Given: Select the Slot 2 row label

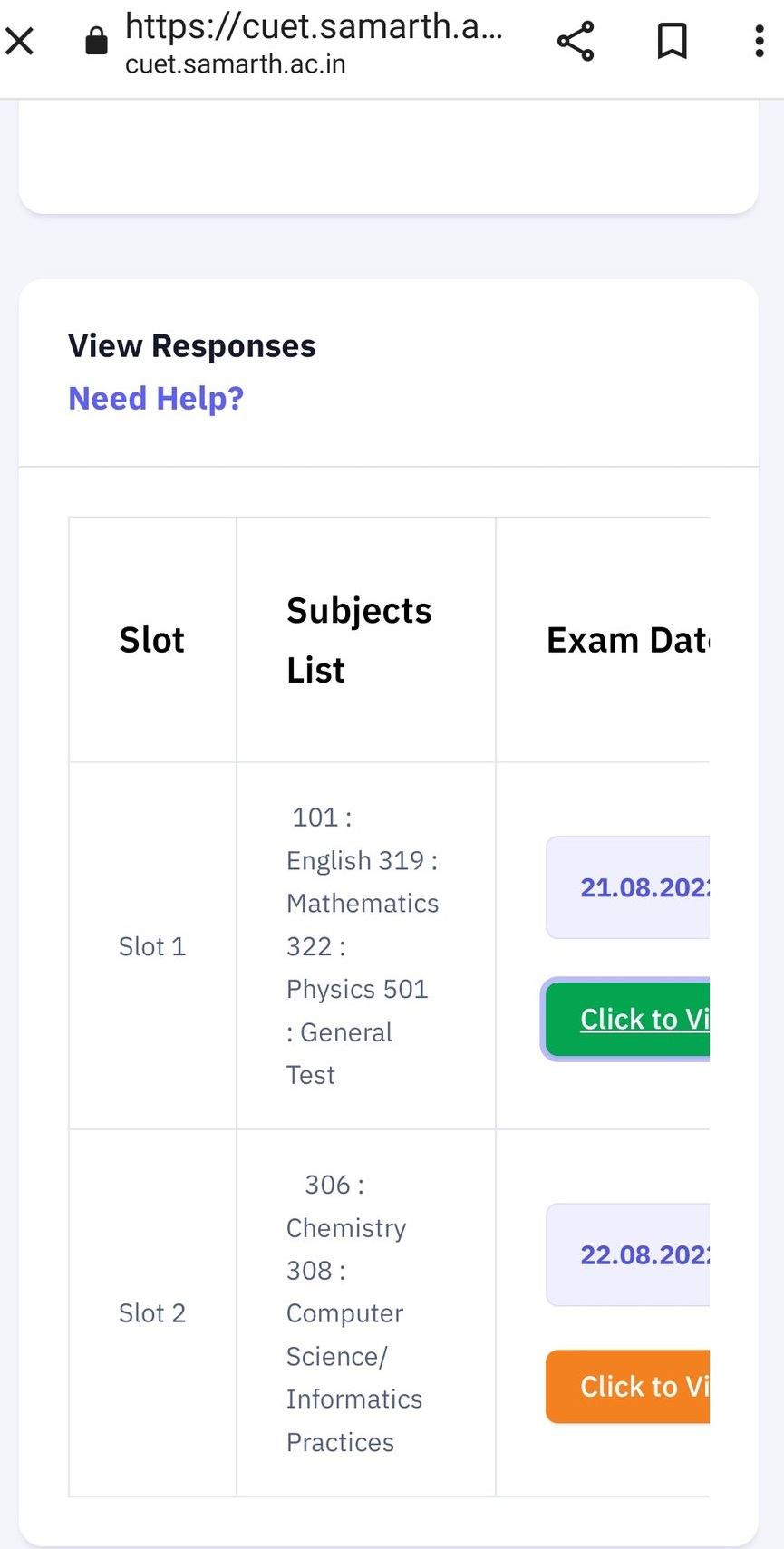Looking at the screenshot, I should tap(152, 1313).
